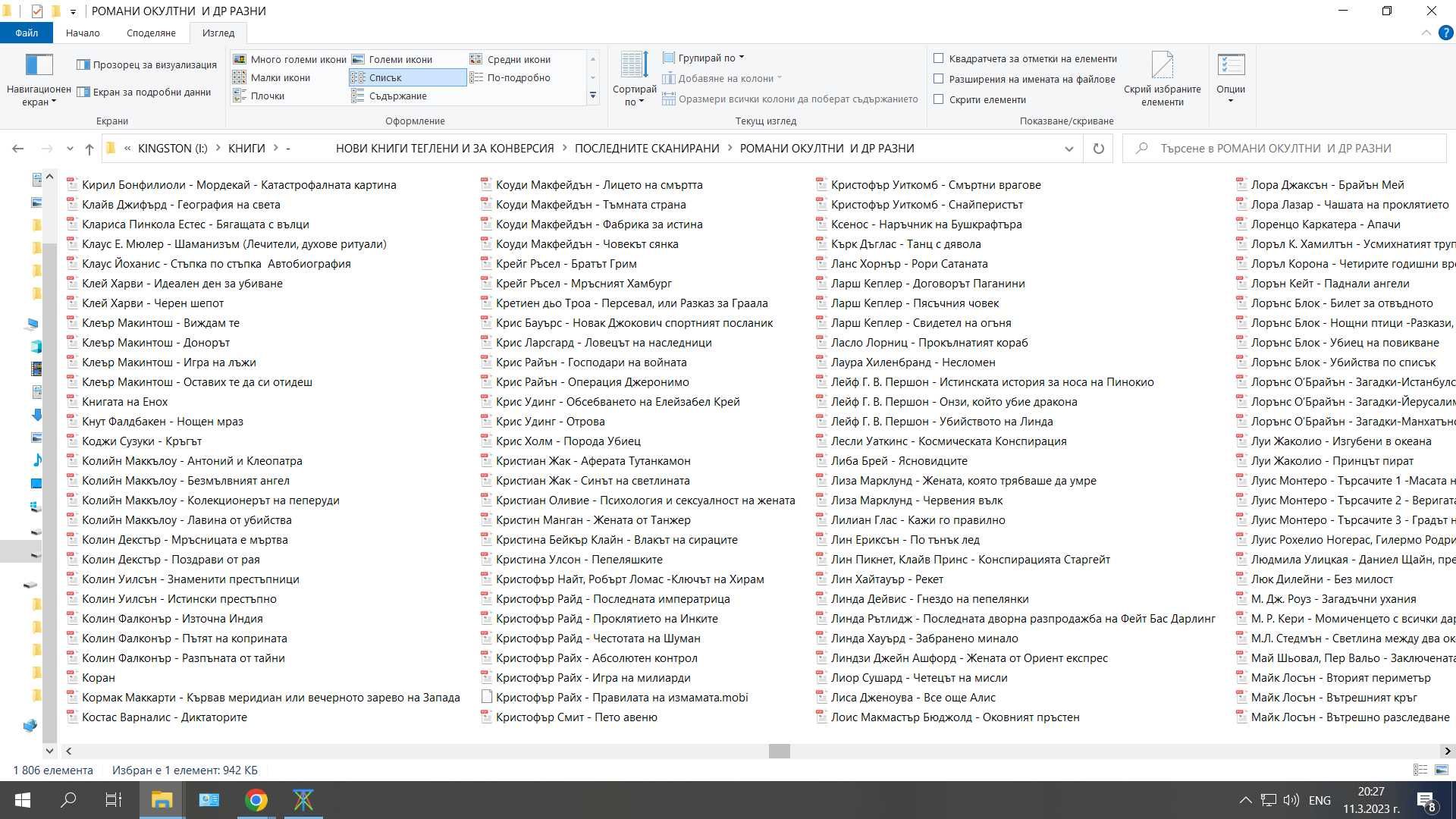Toggle hidden items checkbox
Screen dimensions: 1456x819
pyautogui.click(x=938, y=99)
